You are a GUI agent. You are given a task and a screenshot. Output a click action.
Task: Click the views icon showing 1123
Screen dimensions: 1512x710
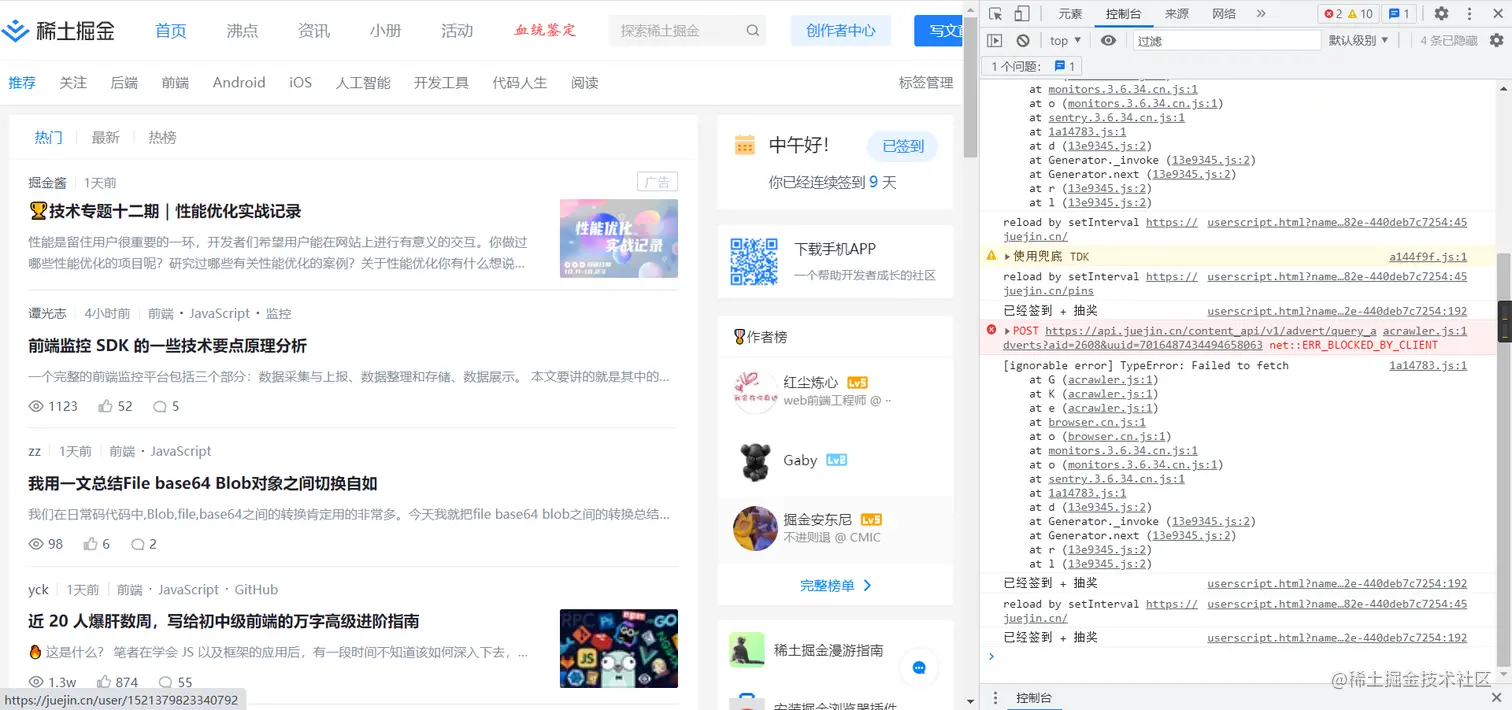click(36, 406)
